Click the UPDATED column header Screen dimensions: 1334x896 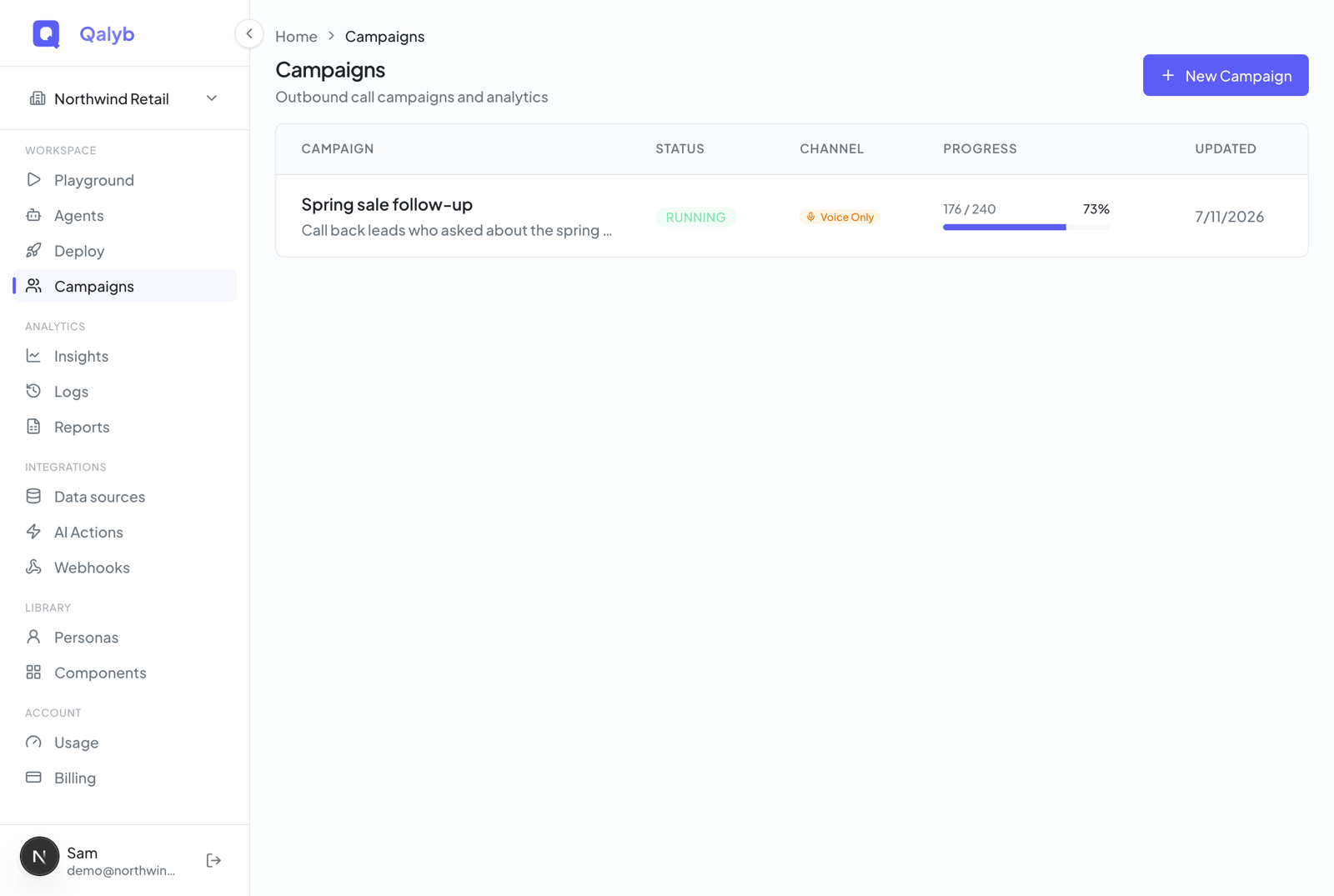[x=1226, y=148]
